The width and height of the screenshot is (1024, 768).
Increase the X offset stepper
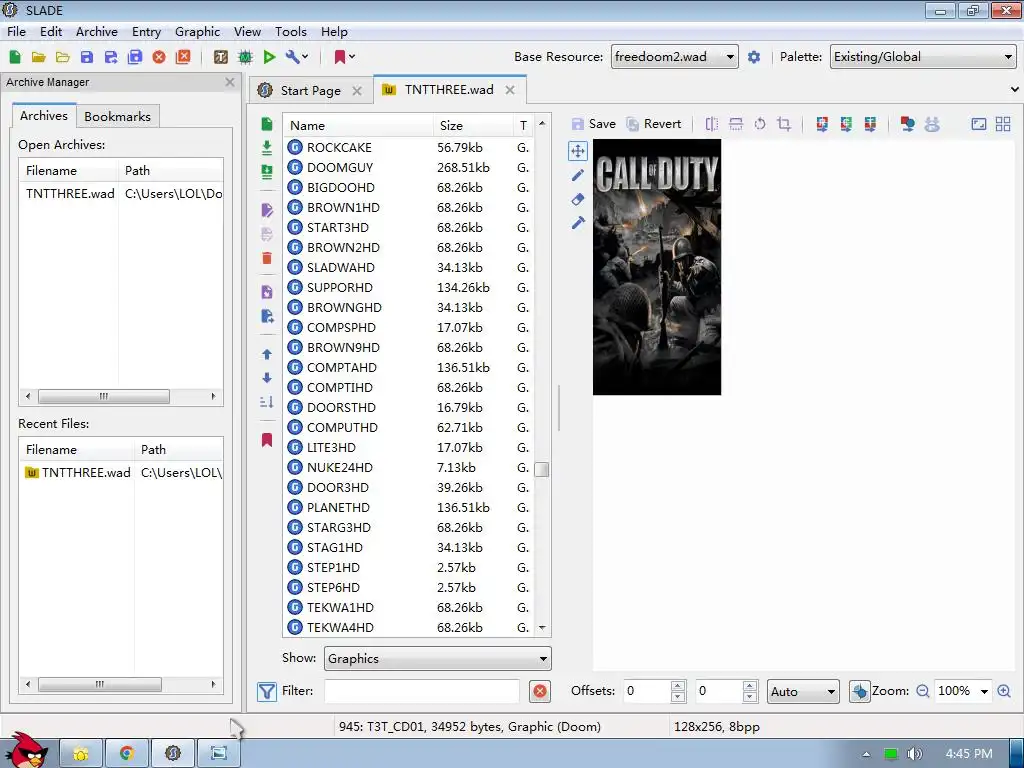coord(678,686)
